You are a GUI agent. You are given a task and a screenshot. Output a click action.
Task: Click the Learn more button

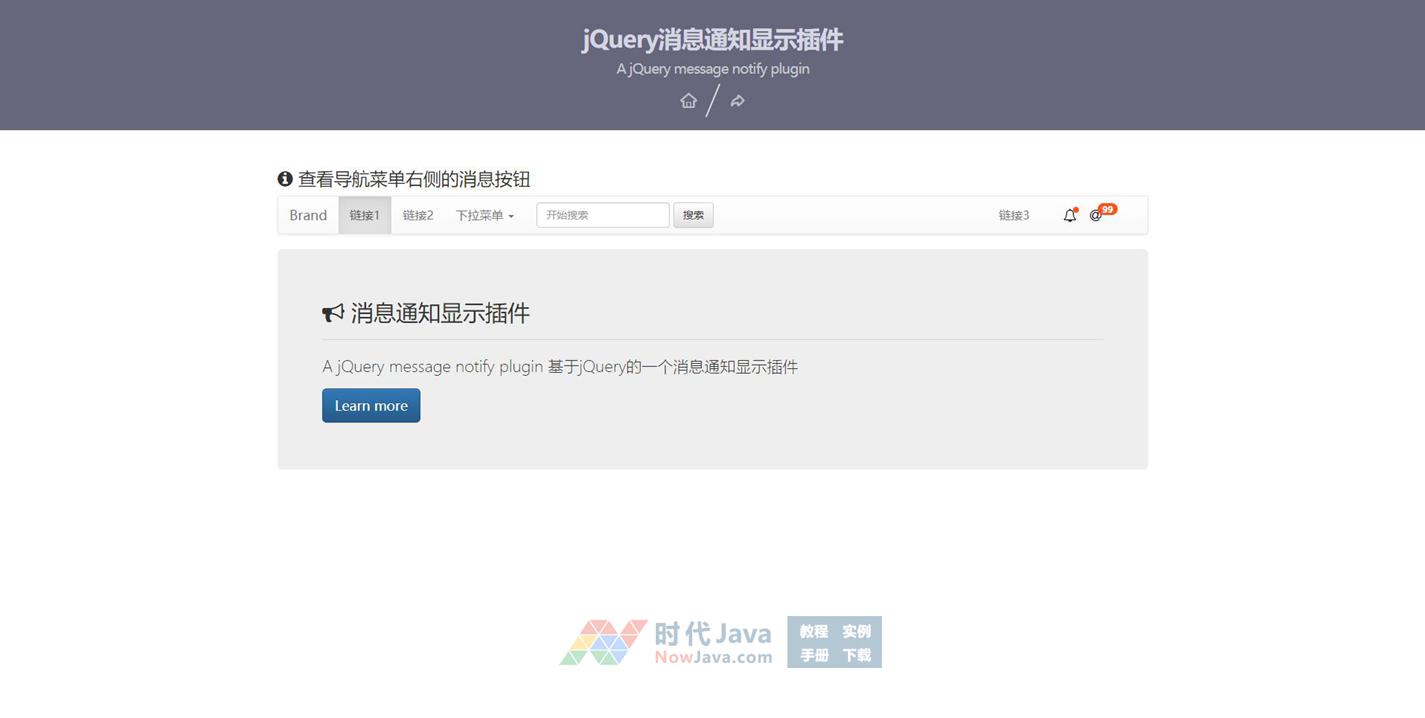pyautogui.click(x=371, y=406)
